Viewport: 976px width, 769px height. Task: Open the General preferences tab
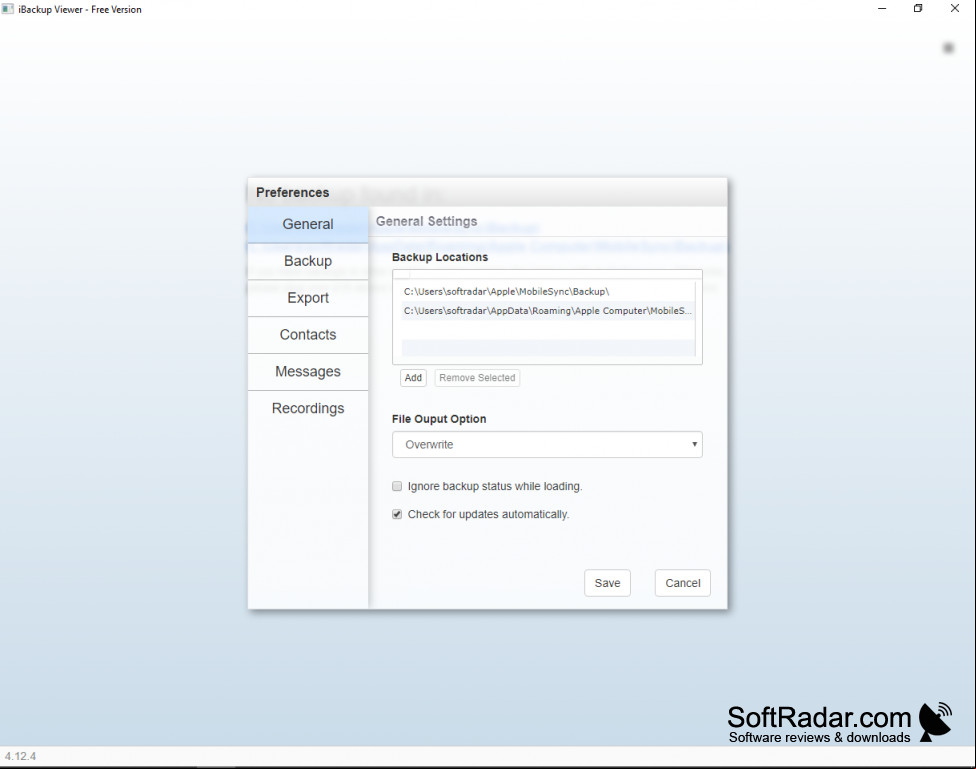[308, 224]
